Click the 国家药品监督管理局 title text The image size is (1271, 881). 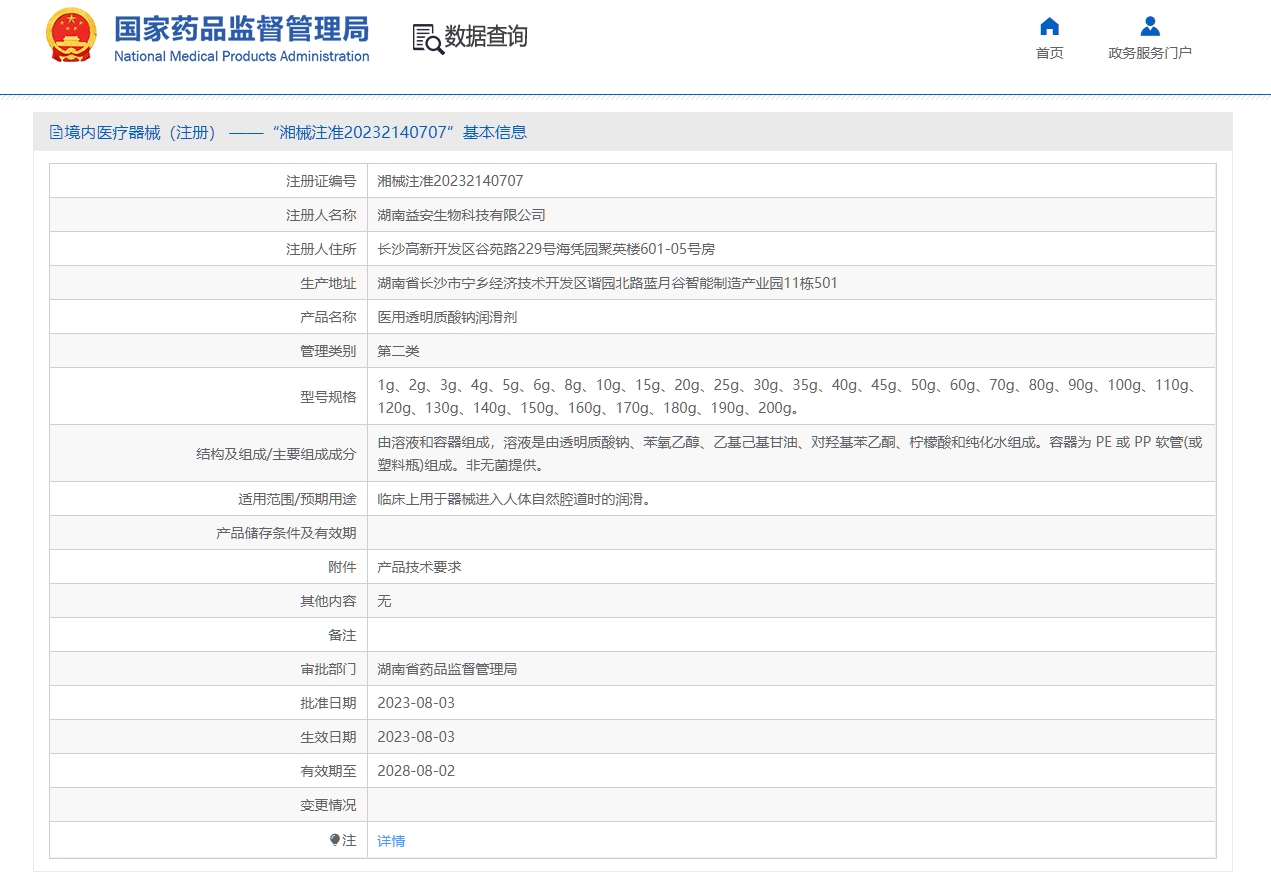point(241,28)
